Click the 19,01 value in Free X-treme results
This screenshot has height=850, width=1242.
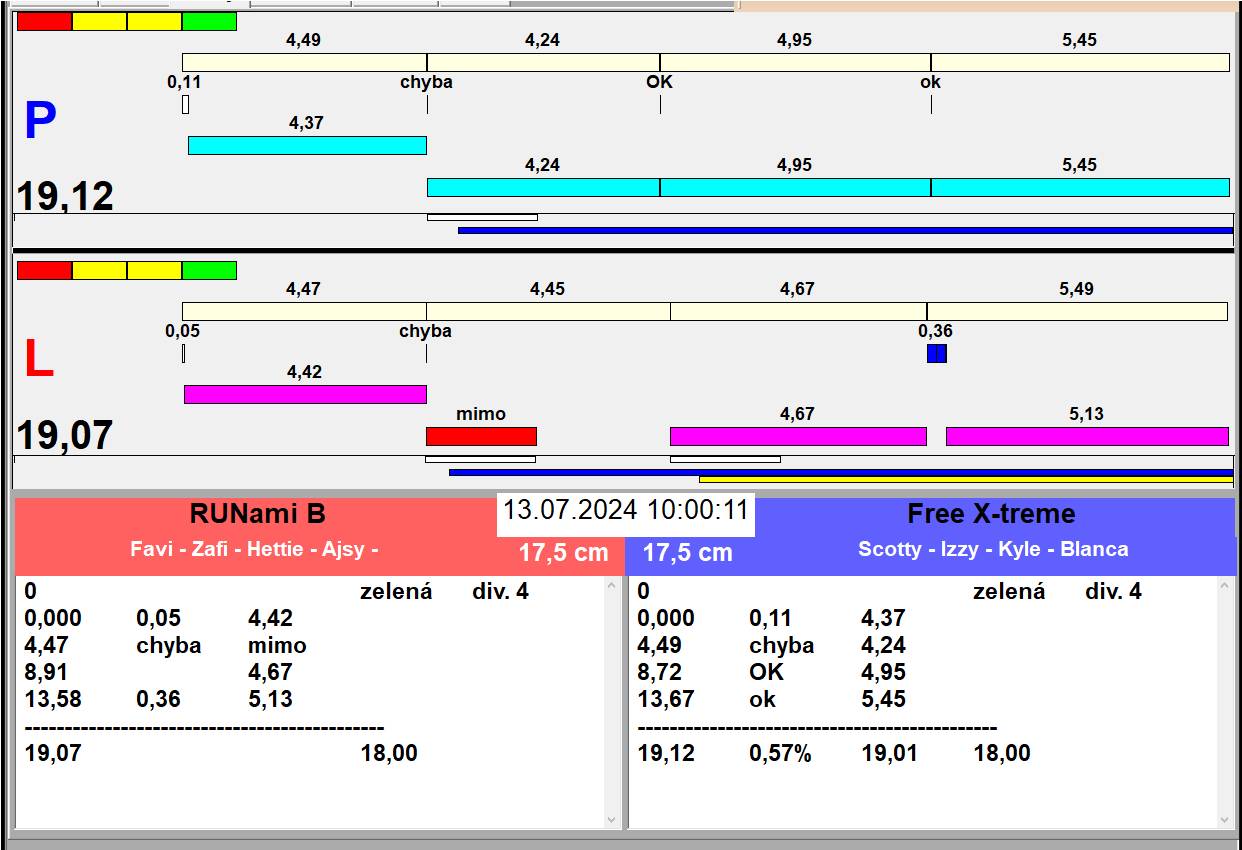889,753
